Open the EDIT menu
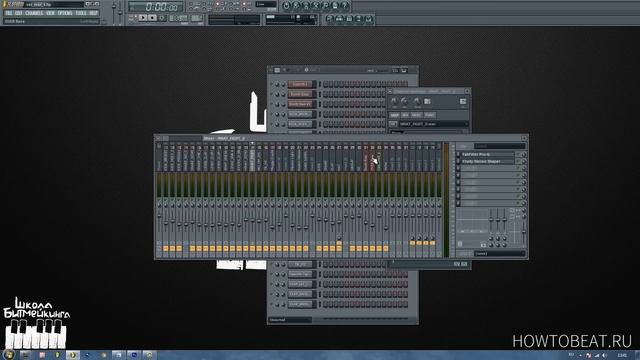The width and height of the screenshot is (640, 360). tap(19, 13)
